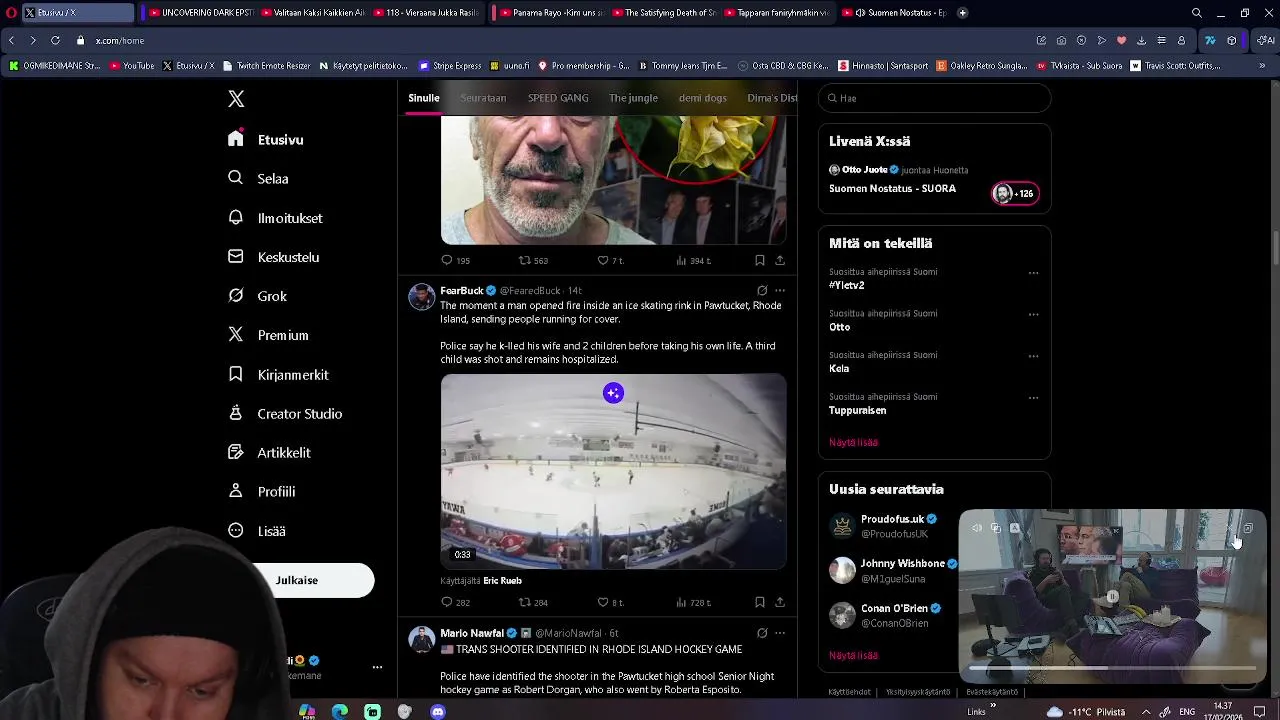This screenshot has width=1280, height=720.
Task: Open Proudofus.uk suggested account
Action: point(892,519)
